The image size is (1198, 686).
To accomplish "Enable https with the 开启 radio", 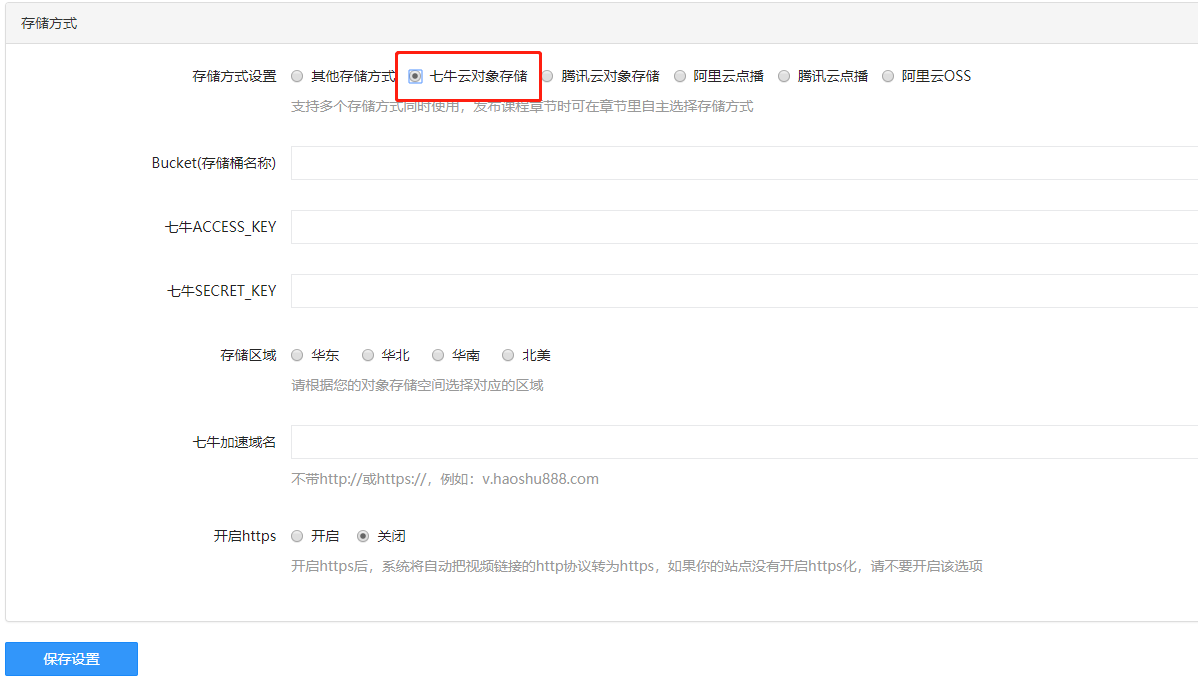I will [x=297, y=536].
